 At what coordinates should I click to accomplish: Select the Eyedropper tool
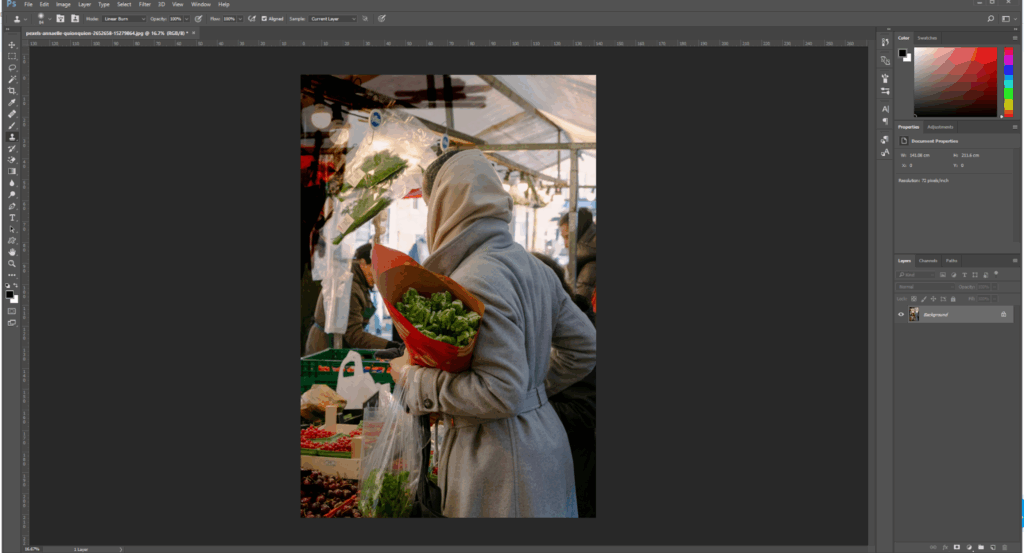coord(12,102)
